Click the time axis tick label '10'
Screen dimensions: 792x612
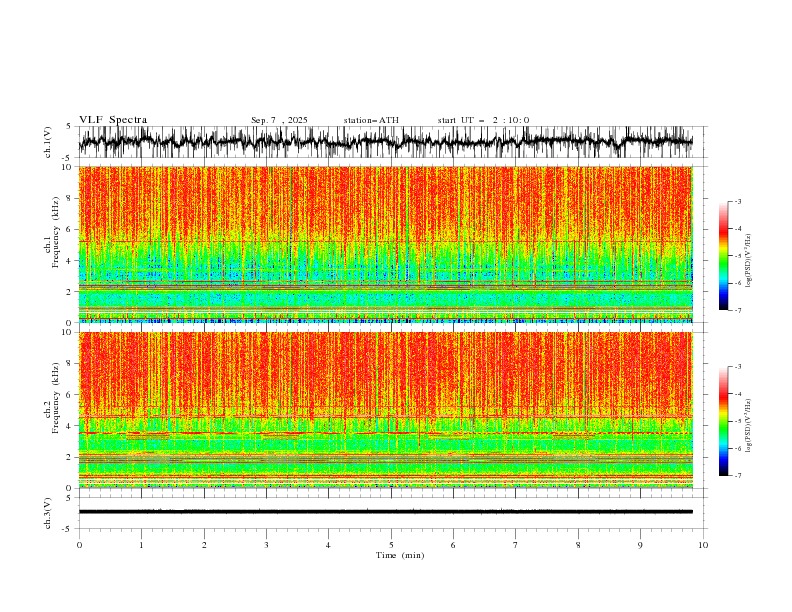click(703, 545)
